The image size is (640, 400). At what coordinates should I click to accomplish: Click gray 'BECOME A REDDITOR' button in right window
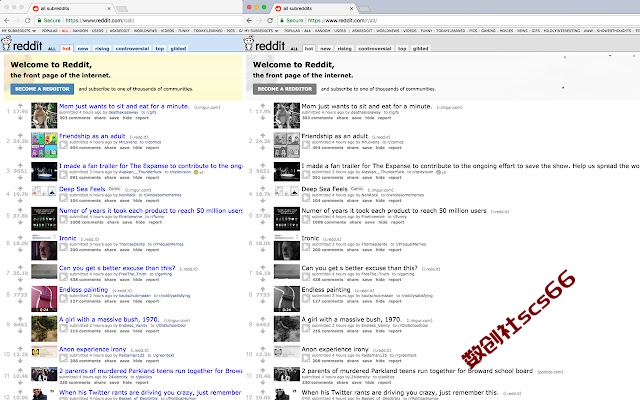pos(284,89)
